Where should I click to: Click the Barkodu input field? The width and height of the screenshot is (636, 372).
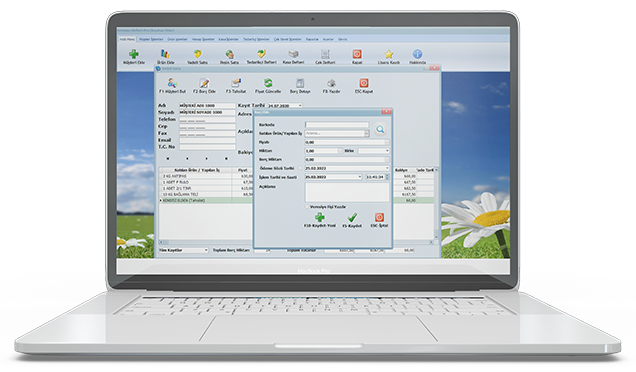coord(337,125)
